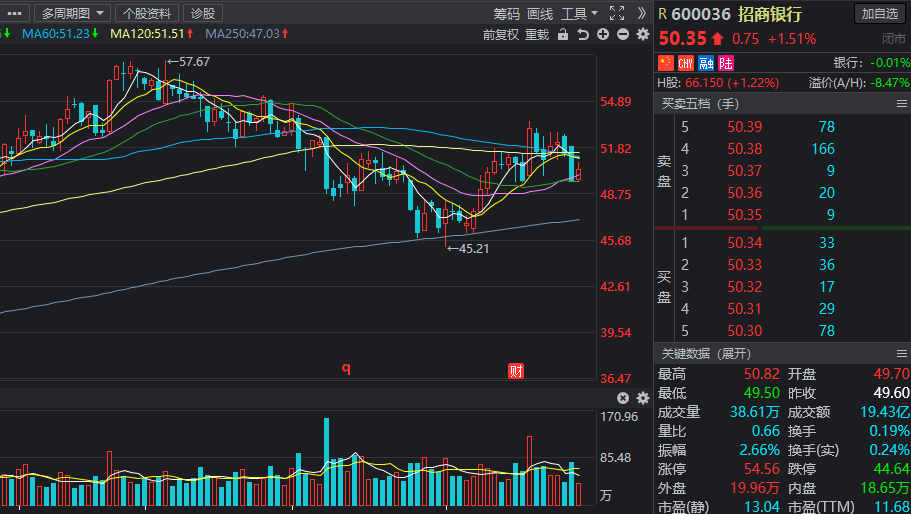Close the volume indicator panel

[623, 398]
